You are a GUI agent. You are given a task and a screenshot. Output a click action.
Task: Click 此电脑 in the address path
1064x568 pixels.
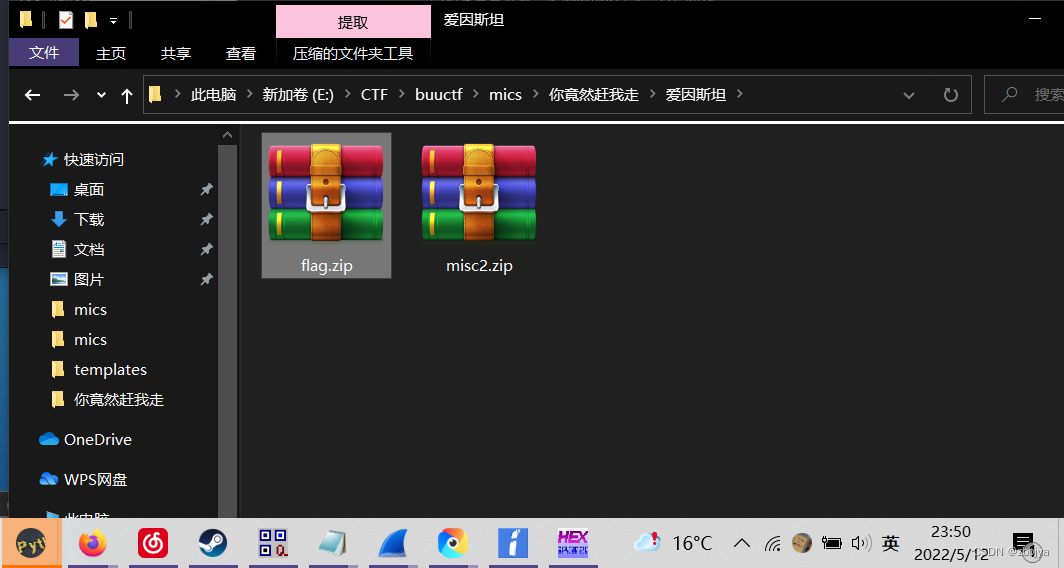coord(213,94)
